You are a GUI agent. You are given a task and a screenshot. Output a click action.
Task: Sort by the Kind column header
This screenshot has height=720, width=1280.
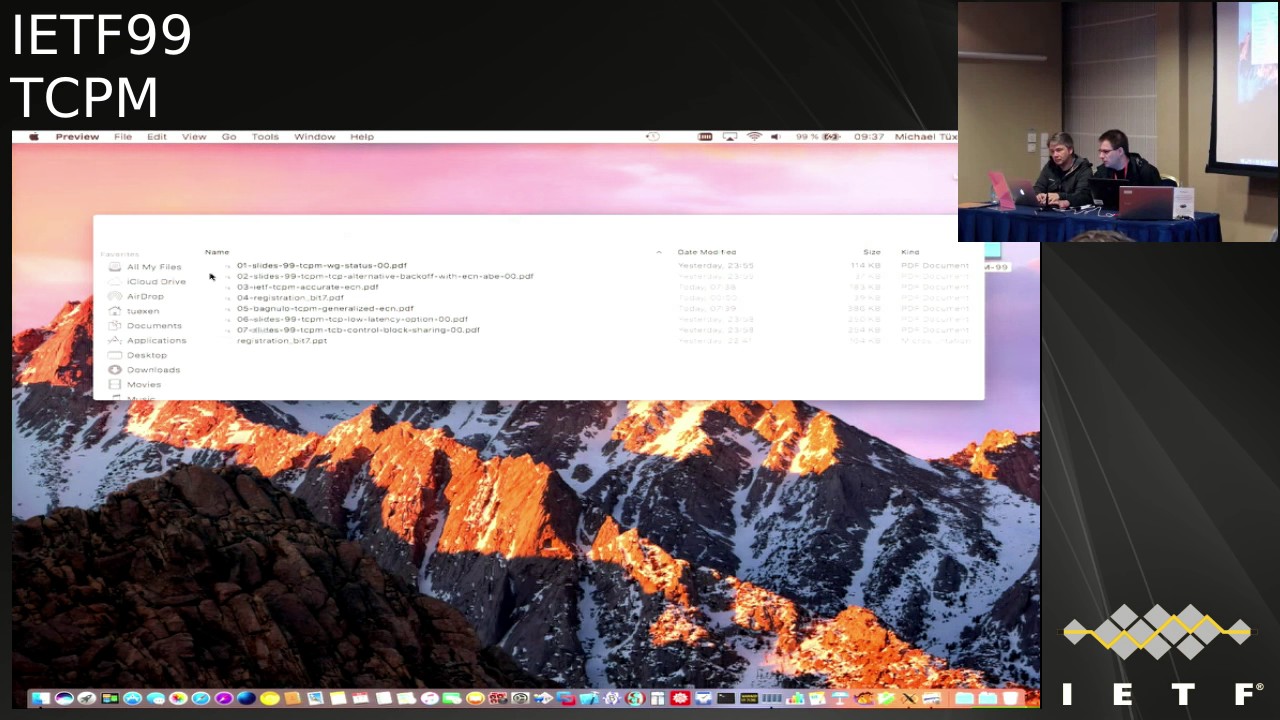pos(910,252)
